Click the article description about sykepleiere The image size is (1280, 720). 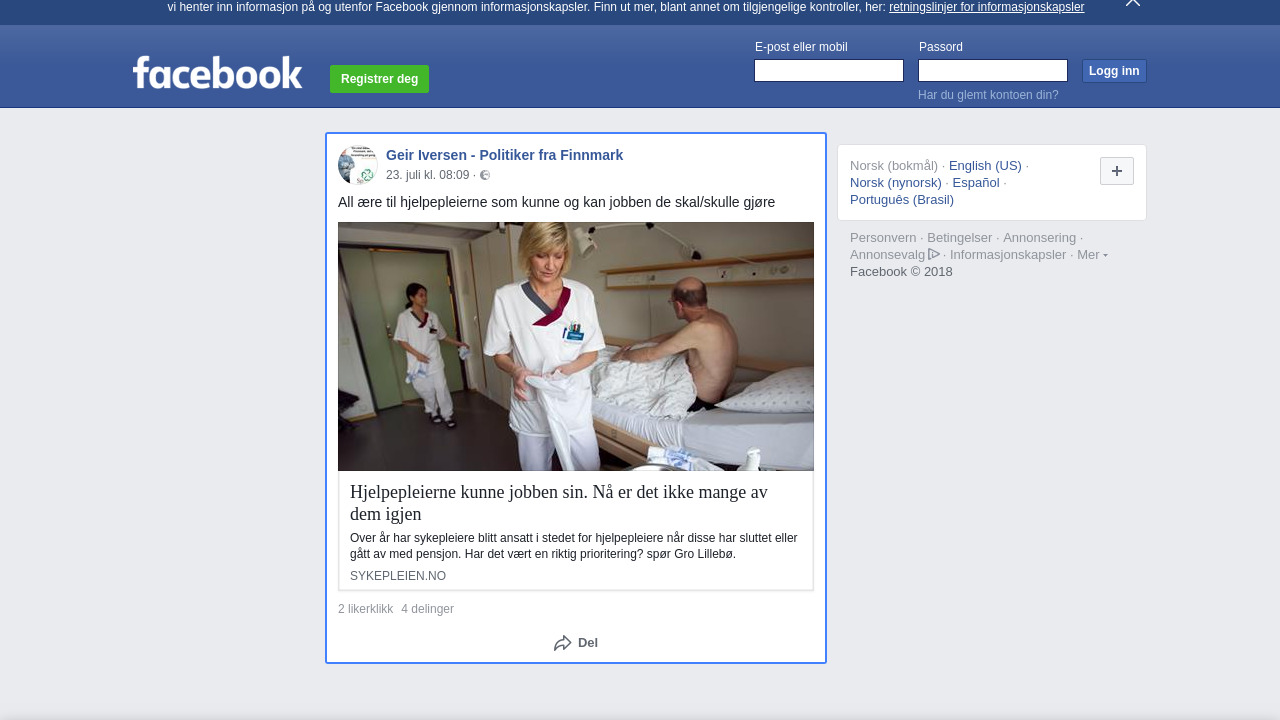click(574, 546)
